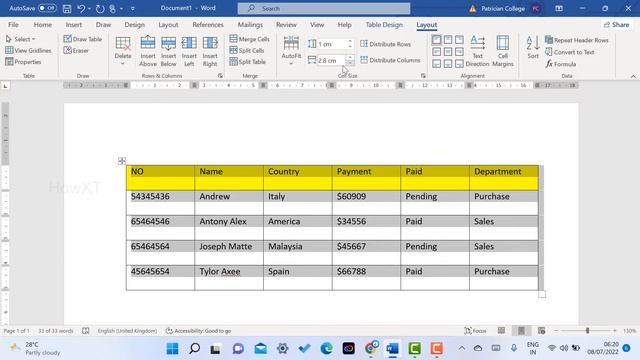Open Cell Margins
Screen dimensions: 640x360
[502, 51]
